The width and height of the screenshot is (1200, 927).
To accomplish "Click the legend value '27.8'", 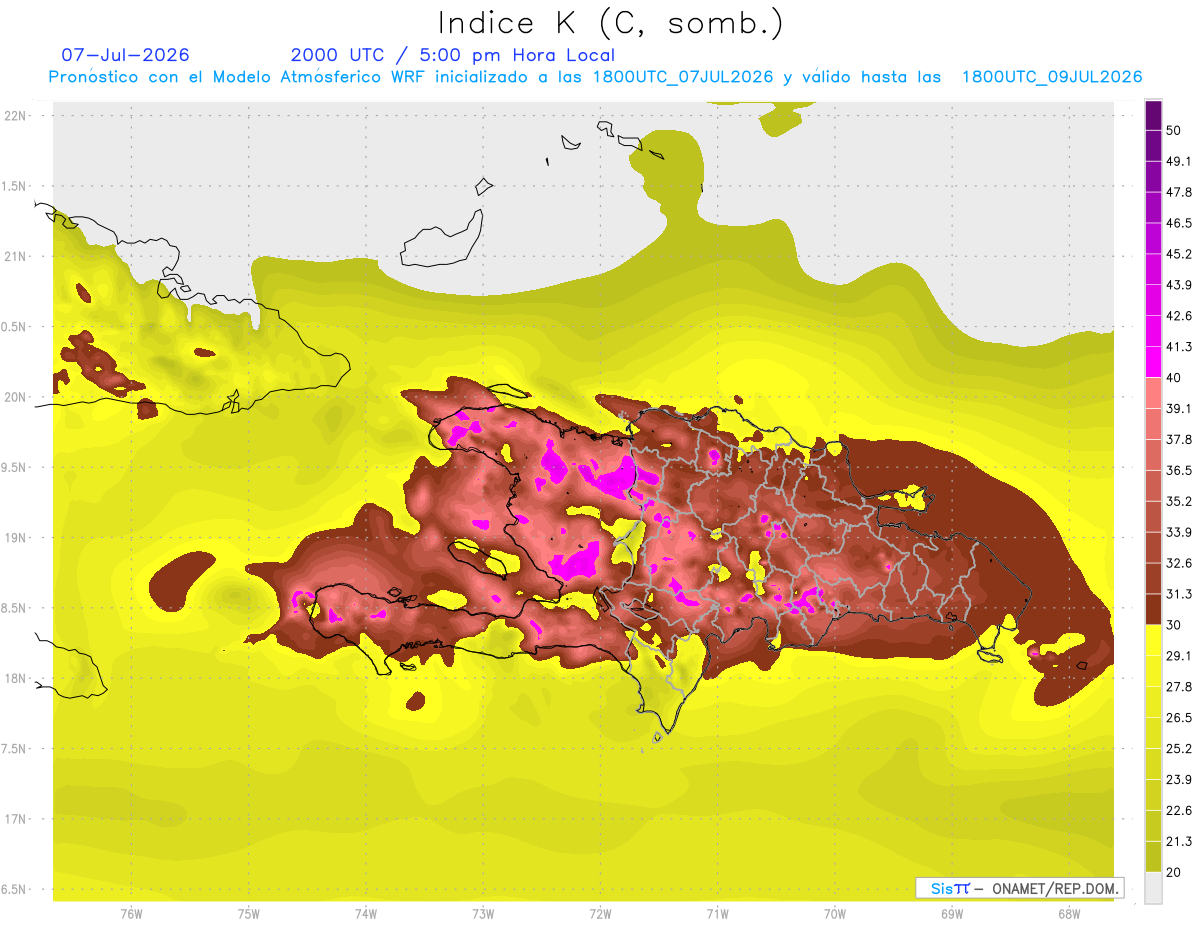I will [x=1179, y=687].
